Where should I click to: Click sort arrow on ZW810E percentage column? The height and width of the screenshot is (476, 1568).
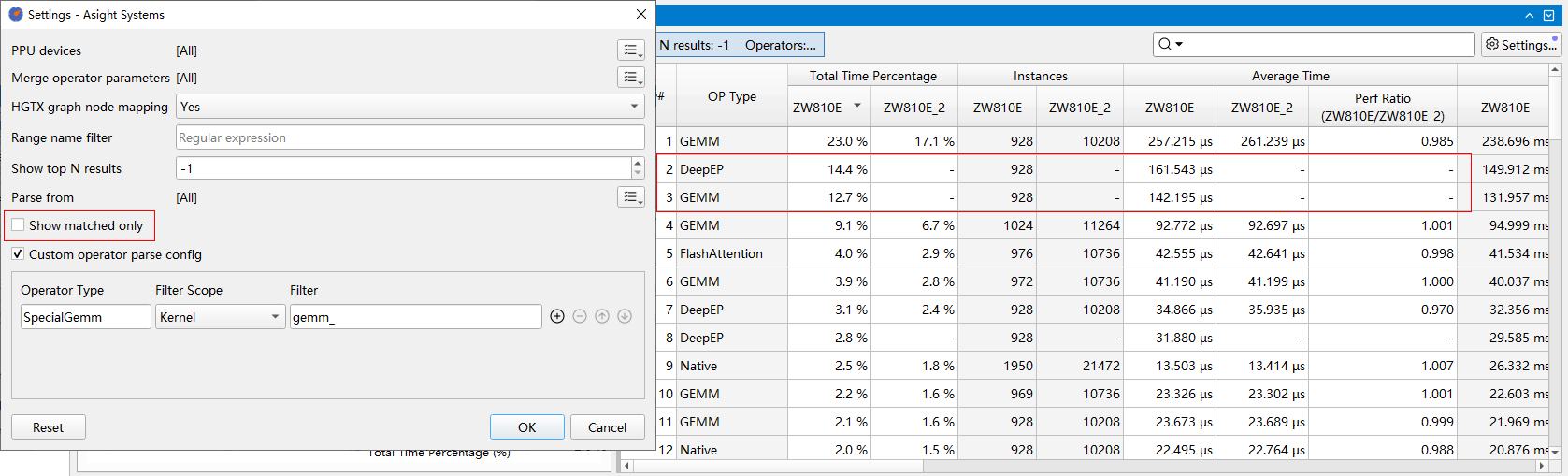click(857, 106)
